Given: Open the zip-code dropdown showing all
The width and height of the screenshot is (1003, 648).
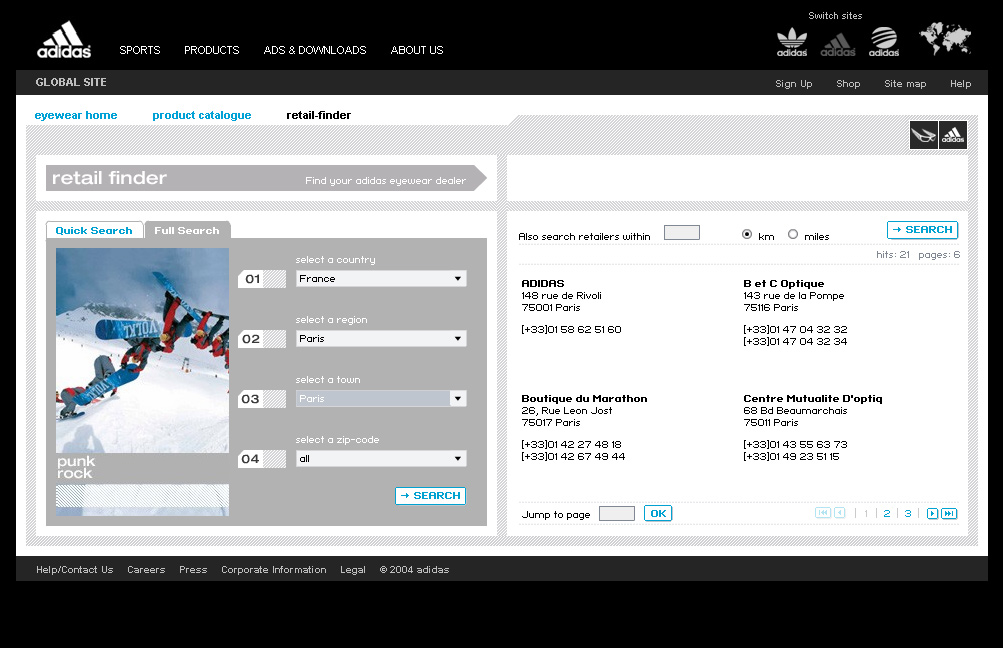Looking at the screenshot, I should point(380,458).
